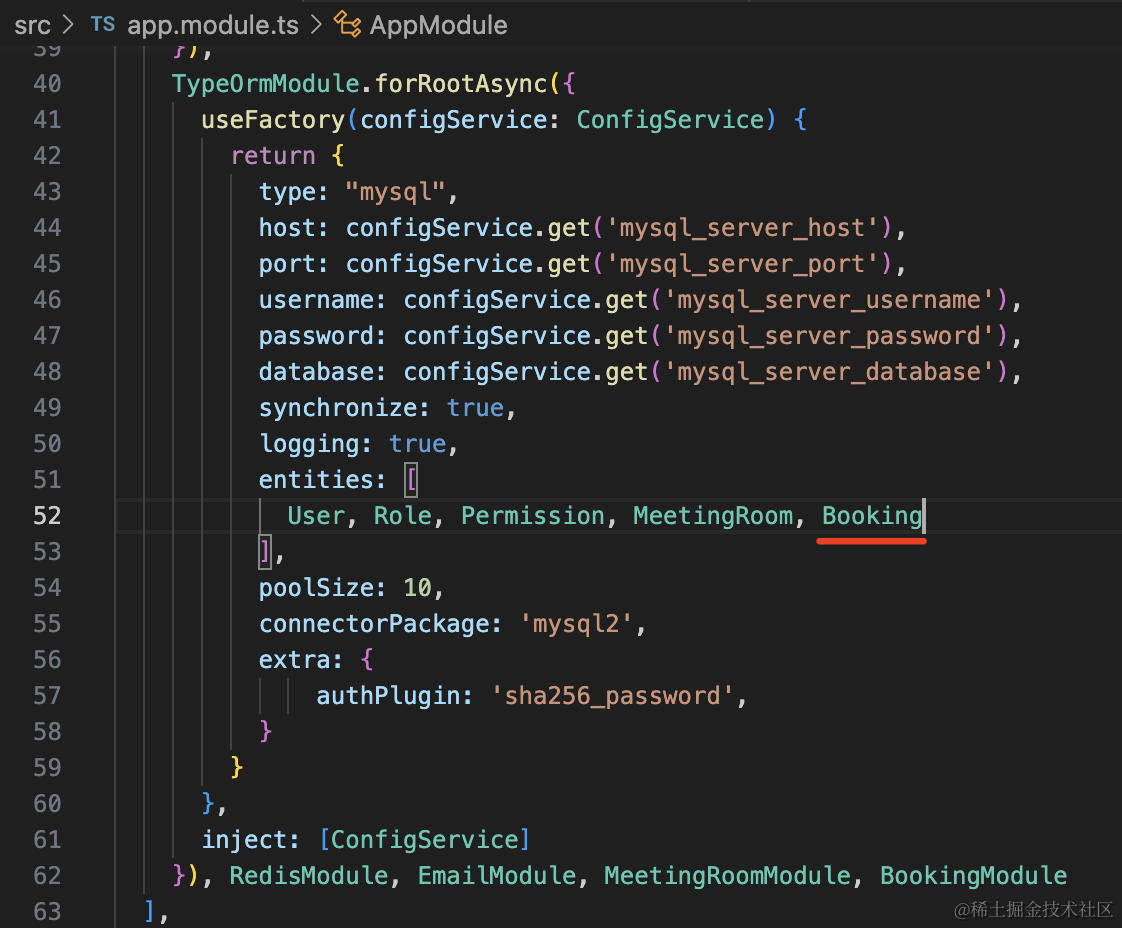Place cursor on underlined Booking entity

click(x=871, y=516)
